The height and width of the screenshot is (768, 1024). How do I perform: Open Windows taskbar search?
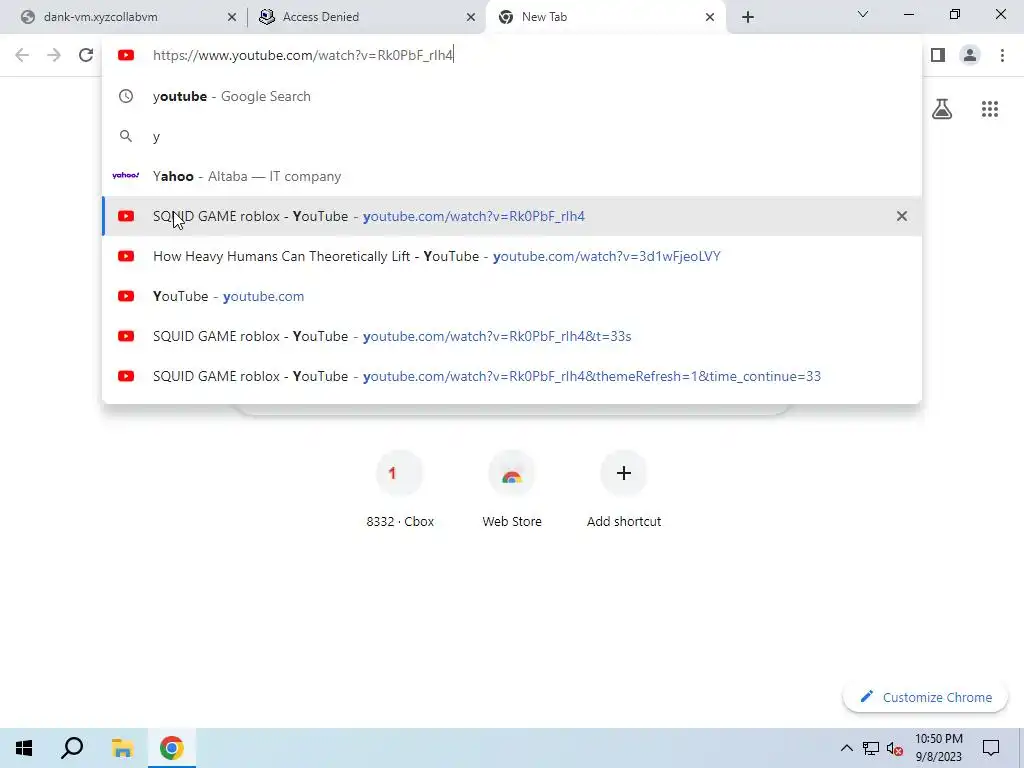point(72,748)
